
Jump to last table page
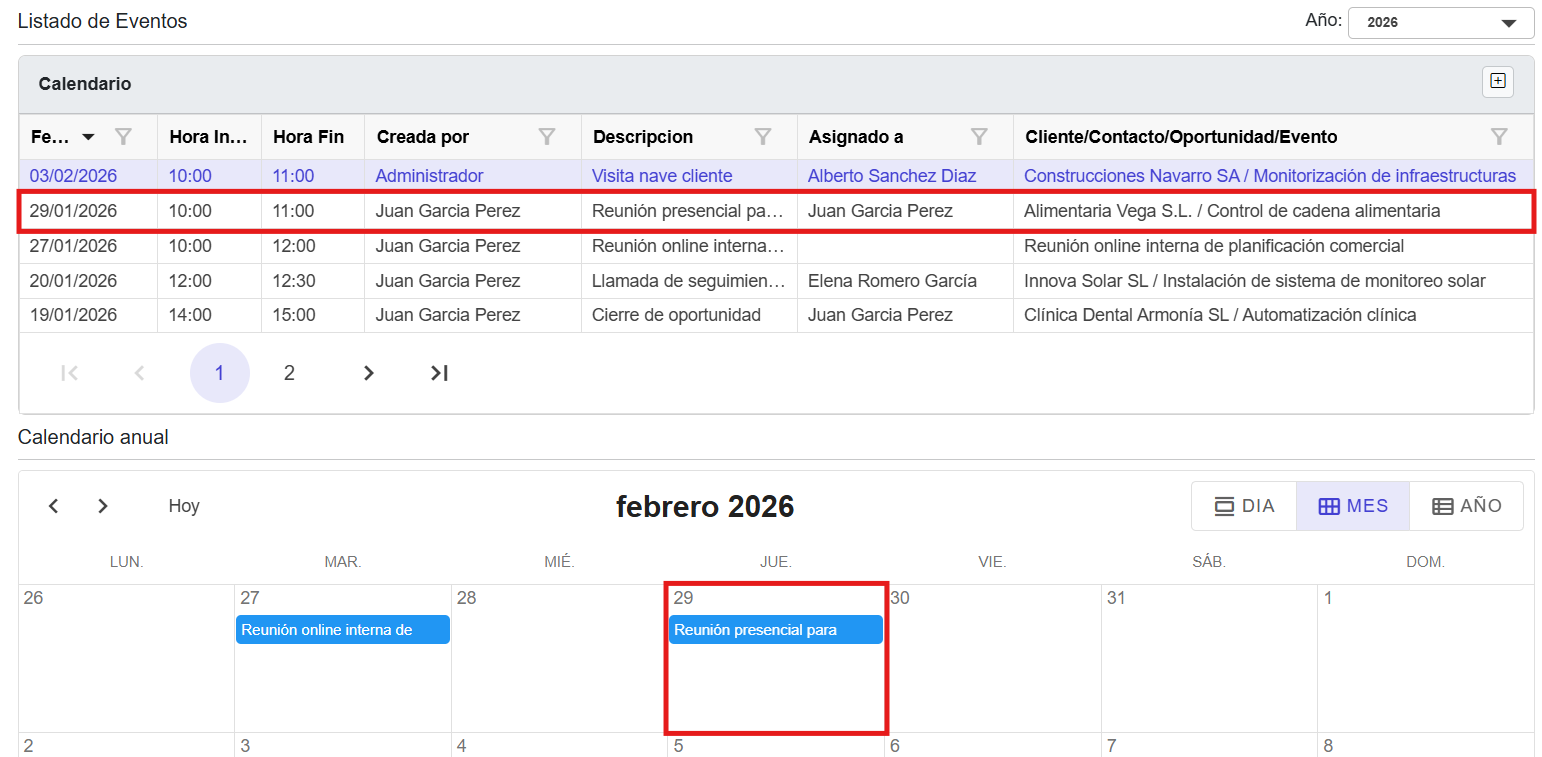439,373
